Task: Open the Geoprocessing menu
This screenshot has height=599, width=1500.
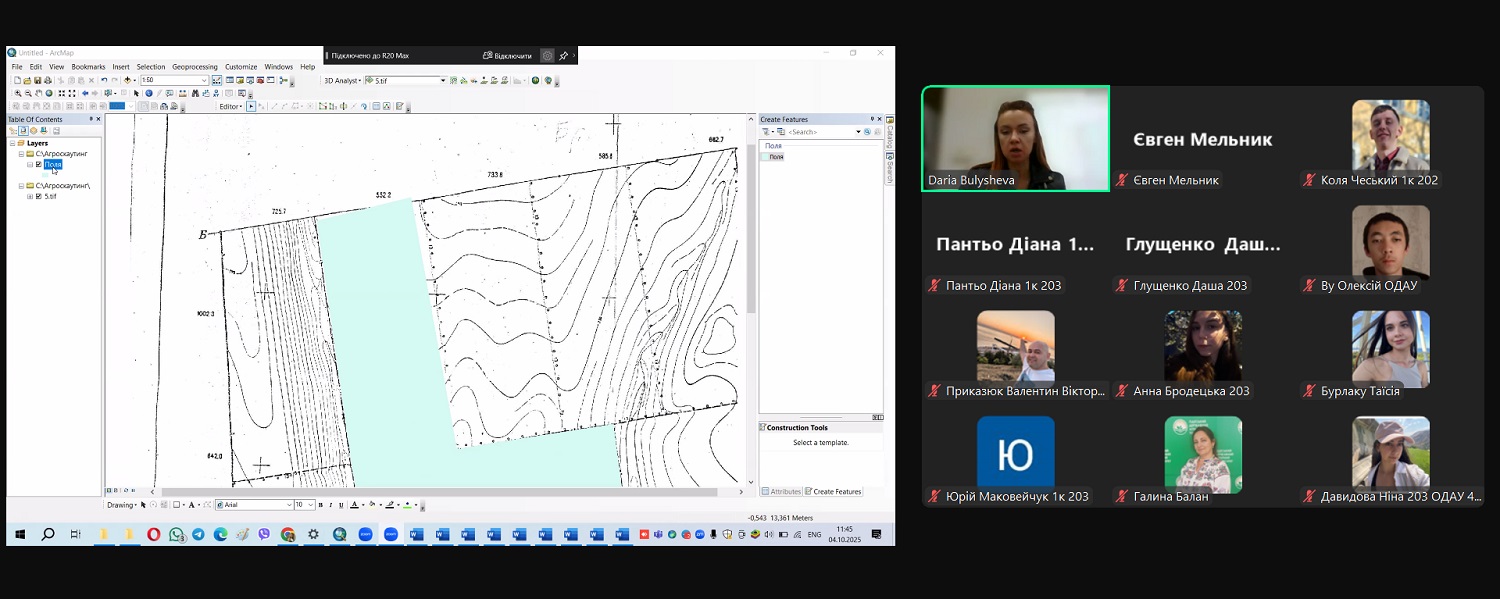Action: [x=194, y=67]
